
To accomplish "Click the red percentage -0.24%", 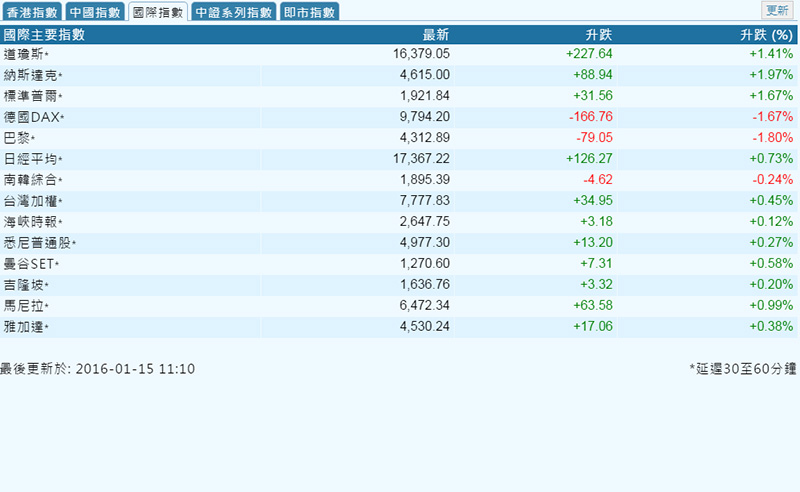I will 772,179.
